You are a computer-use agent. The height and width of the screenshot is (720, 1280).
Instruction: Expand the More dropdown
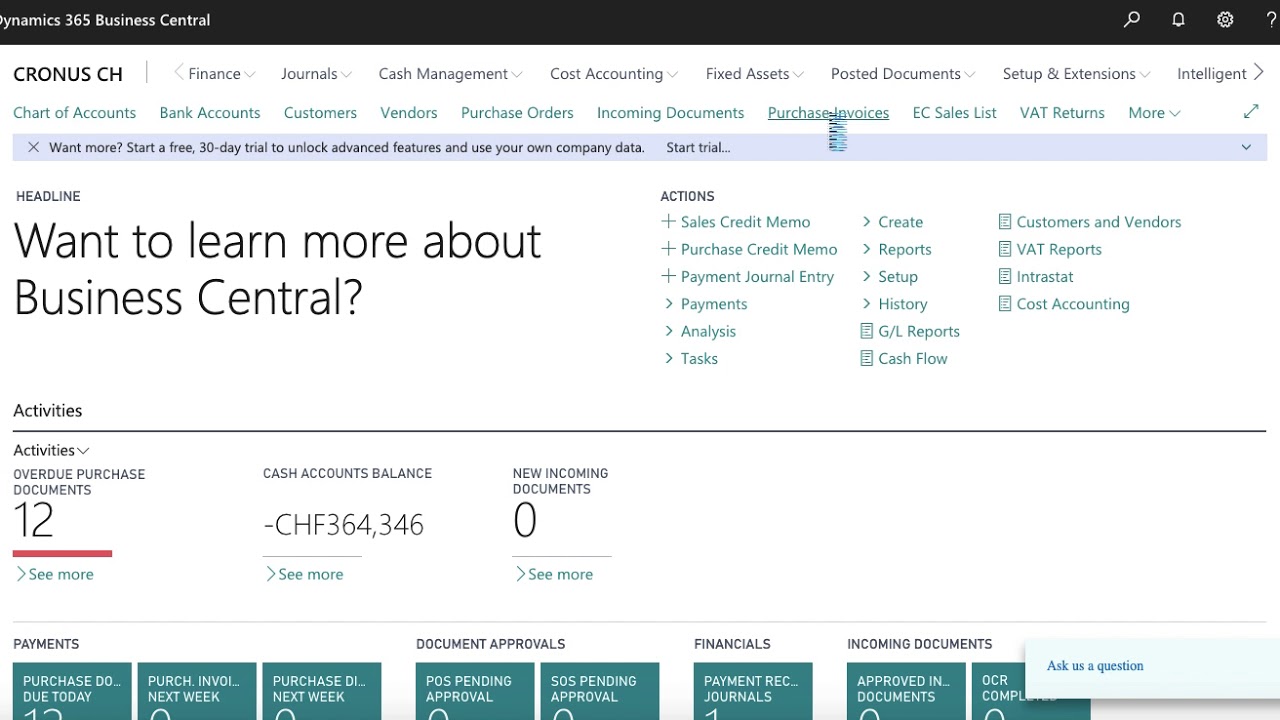click(1154, 113)
